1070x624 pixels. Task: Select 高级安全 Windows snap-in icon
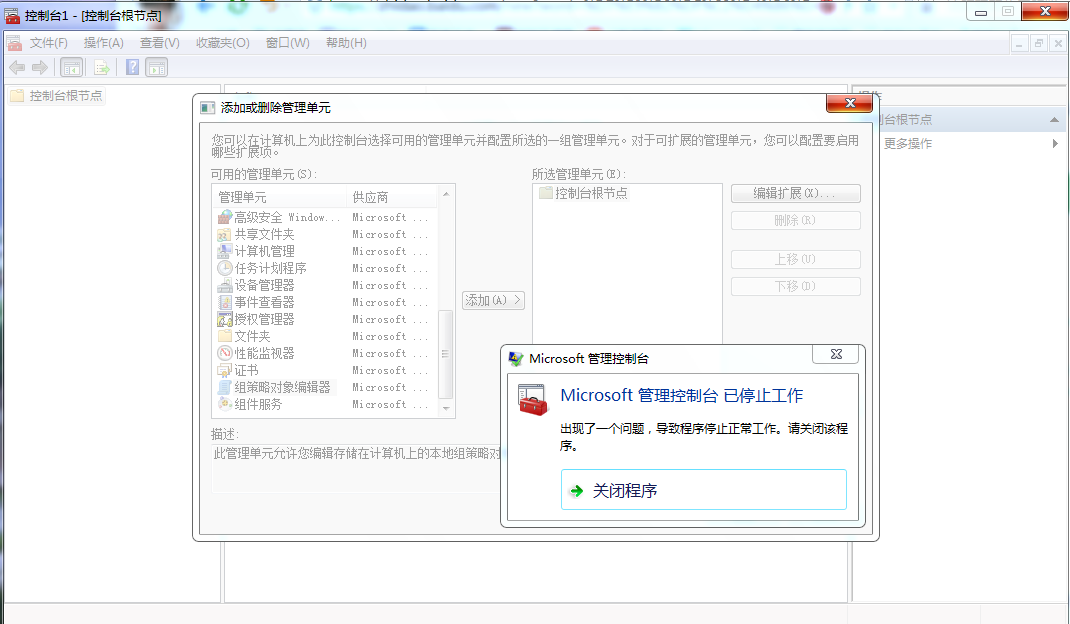(x=225, y=217)
